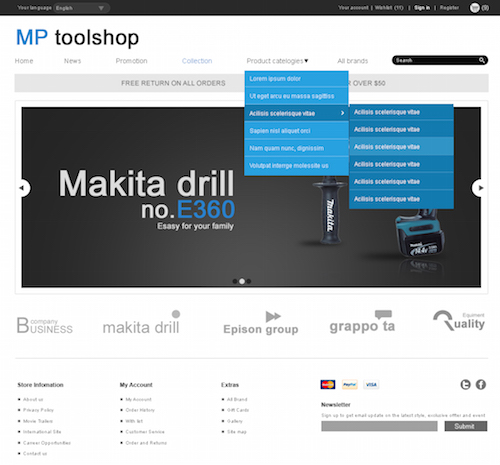
Task: Open All brands menu item
Action: (x=353, y=61)
